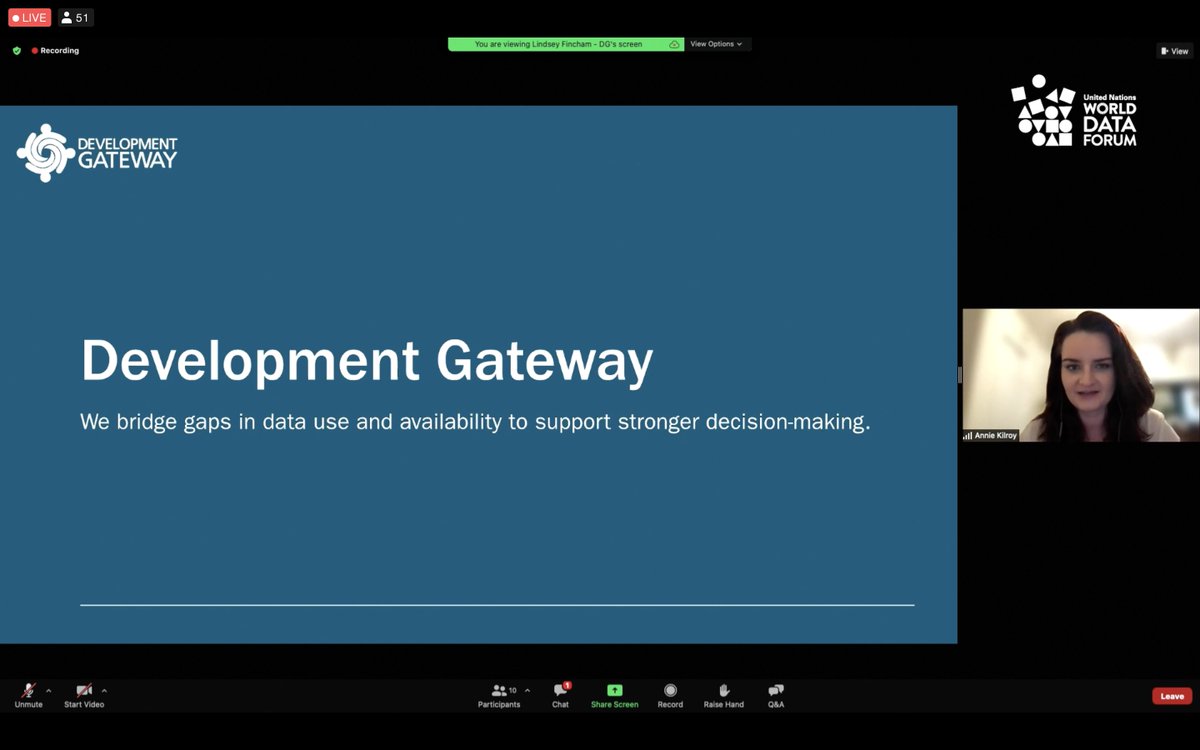Click the slide tagline about bridging gaps
The height and width of the screenshot is (750, 1200).
(x=475, y=422)
